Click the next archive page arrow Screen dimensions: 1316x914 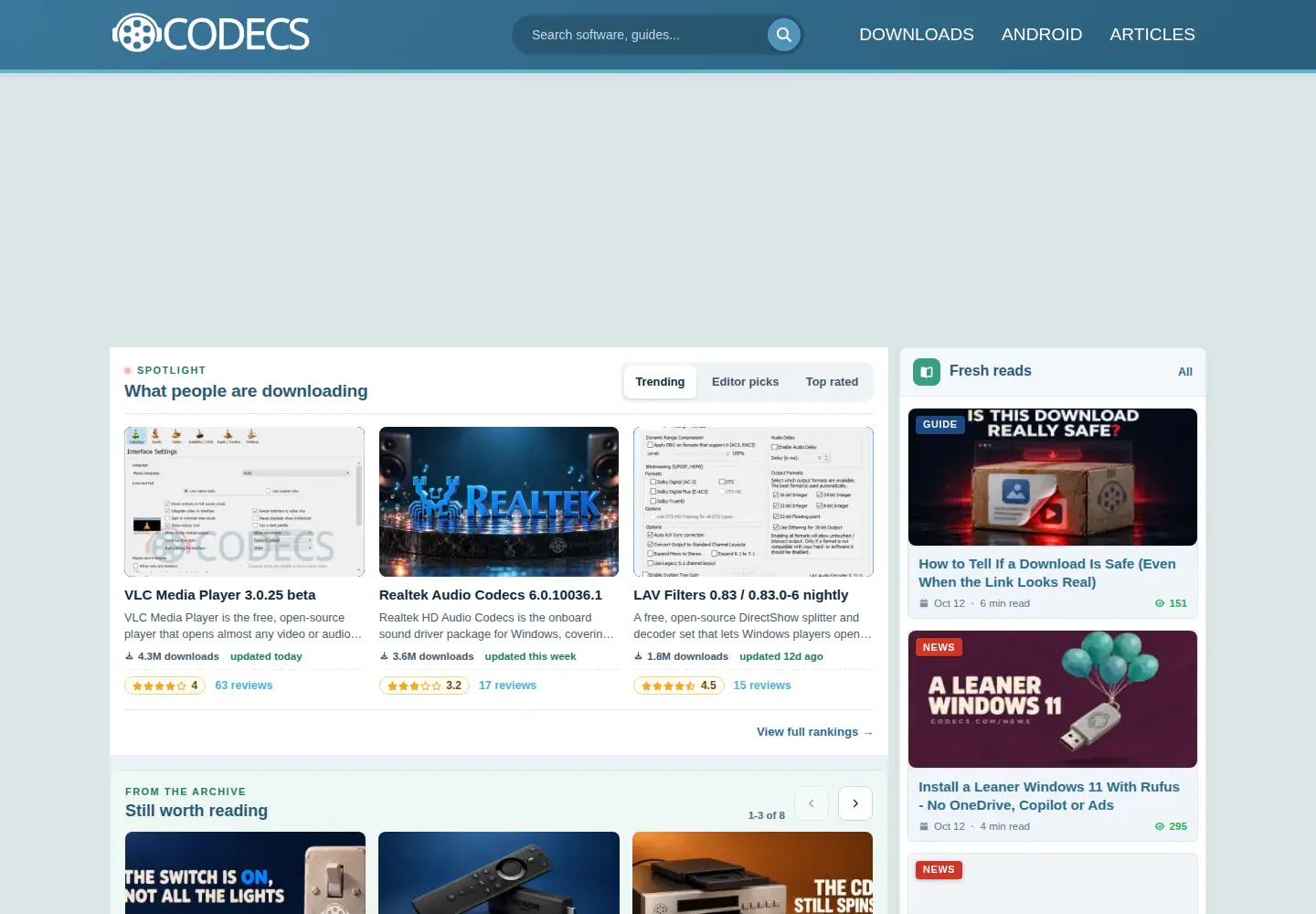point(855,803)
